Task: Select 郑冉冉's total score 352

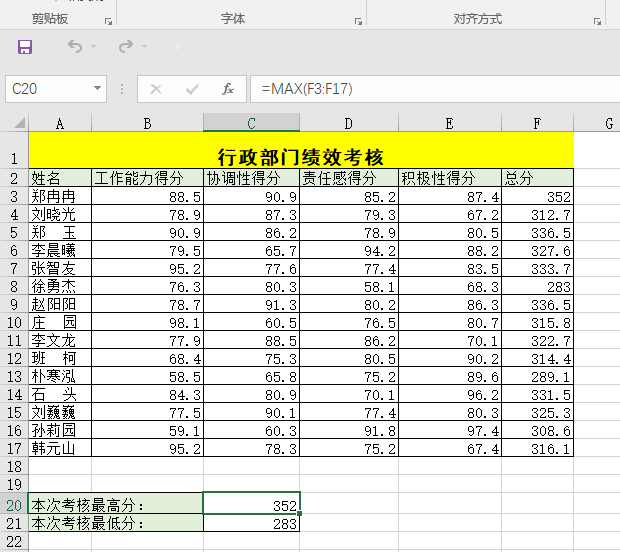Action: tap(537, 196)
